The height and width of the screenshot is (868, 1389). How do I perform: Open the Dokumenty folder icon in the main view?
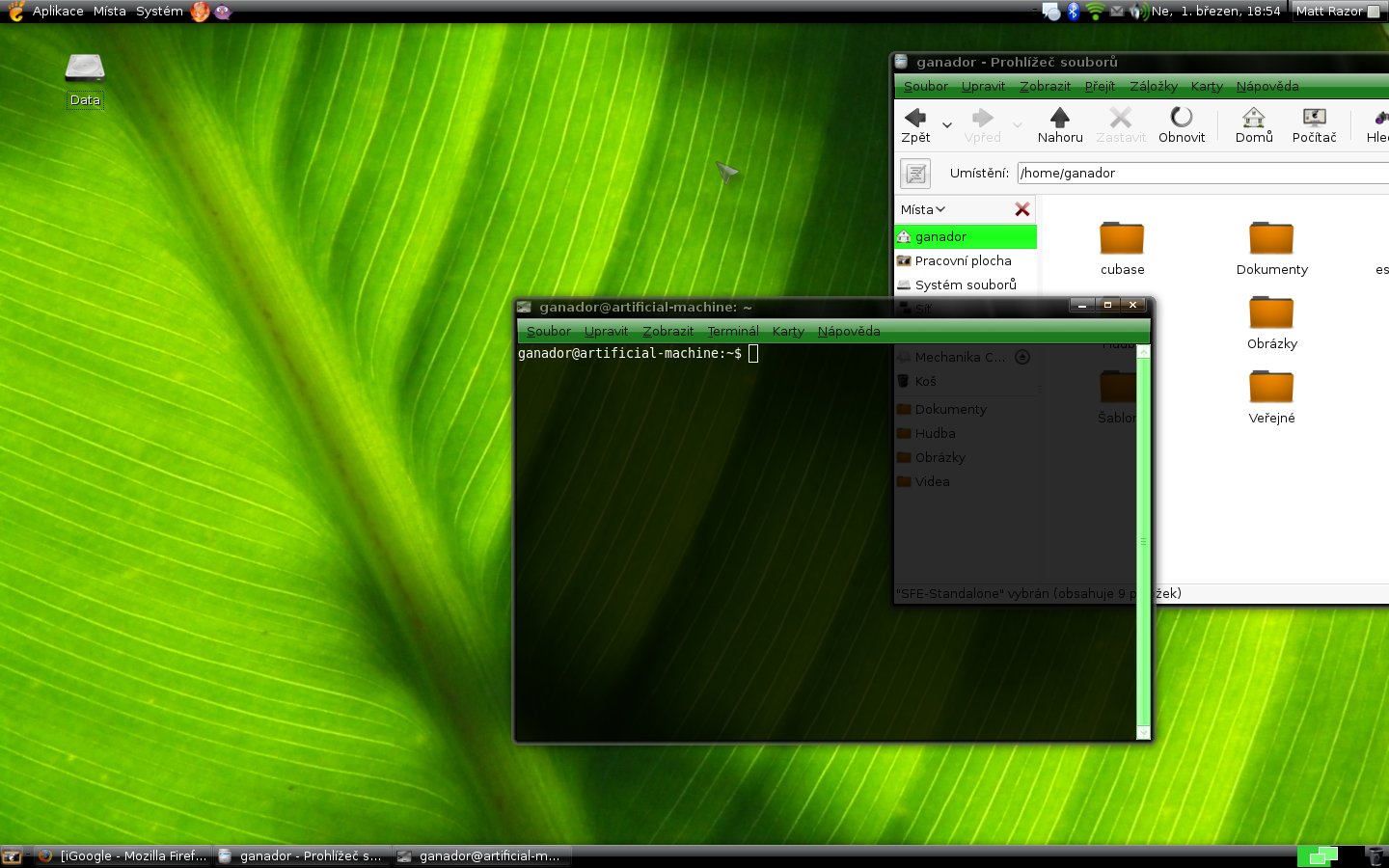[1271, 238]
